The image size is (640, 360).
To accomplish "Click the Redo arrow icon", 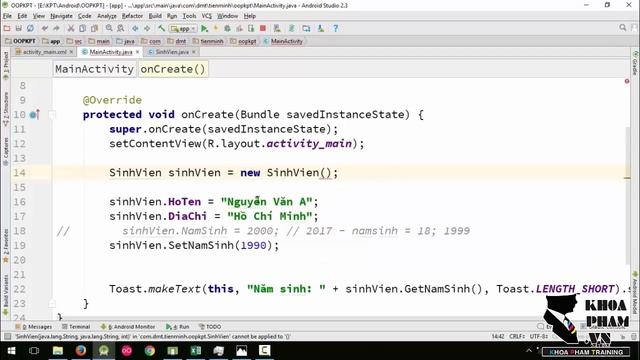I will pos(56,28).
